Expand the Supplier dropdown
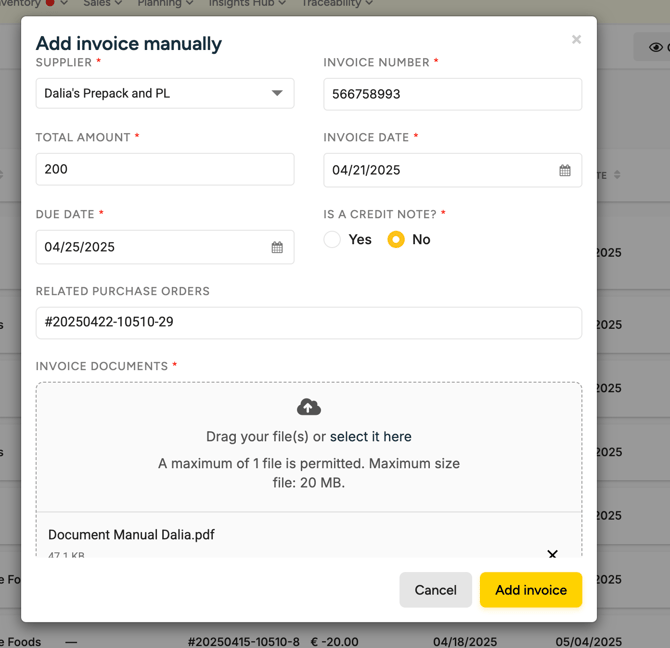 277,94
